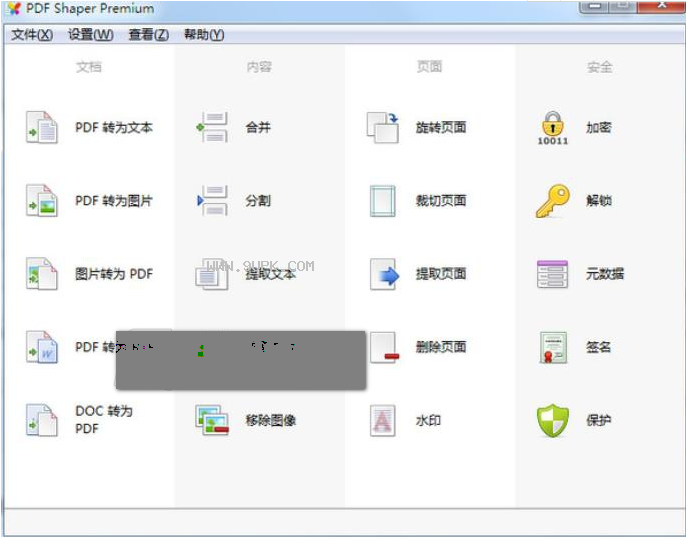The width and height of the screenshot is (686, 537).
Task: Choose the 元数据 label
Action: [x=605, y=274]
